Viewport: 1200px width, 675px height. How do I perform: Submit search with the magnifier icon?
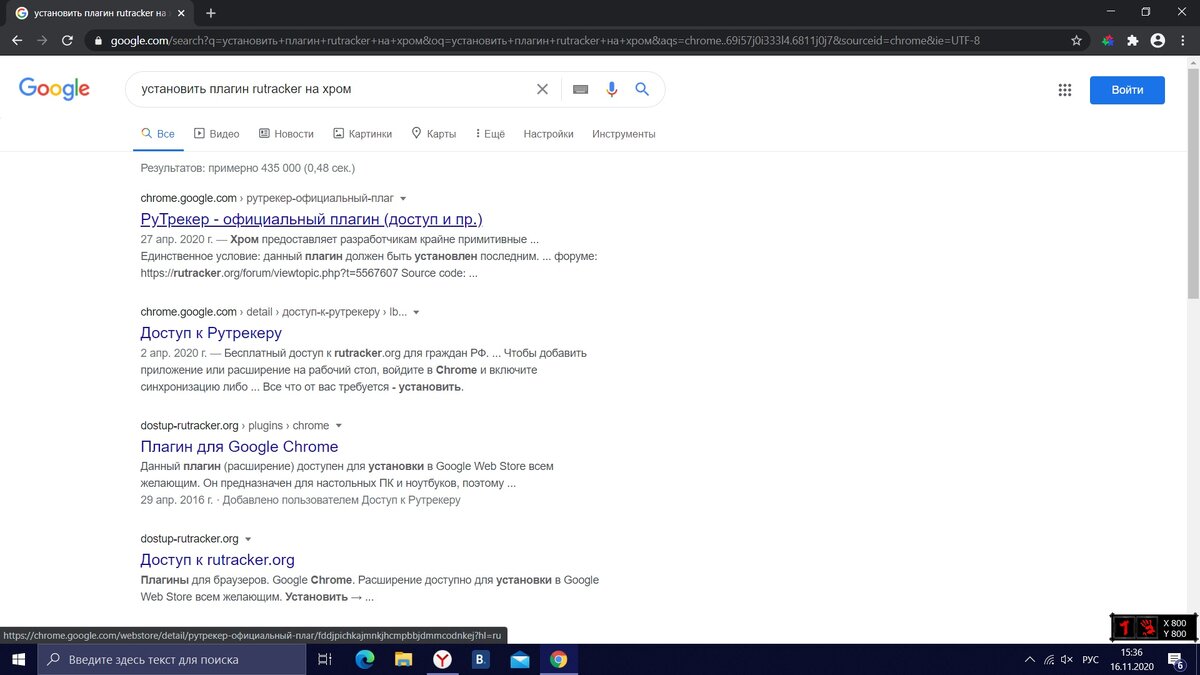tap(642, 89)
